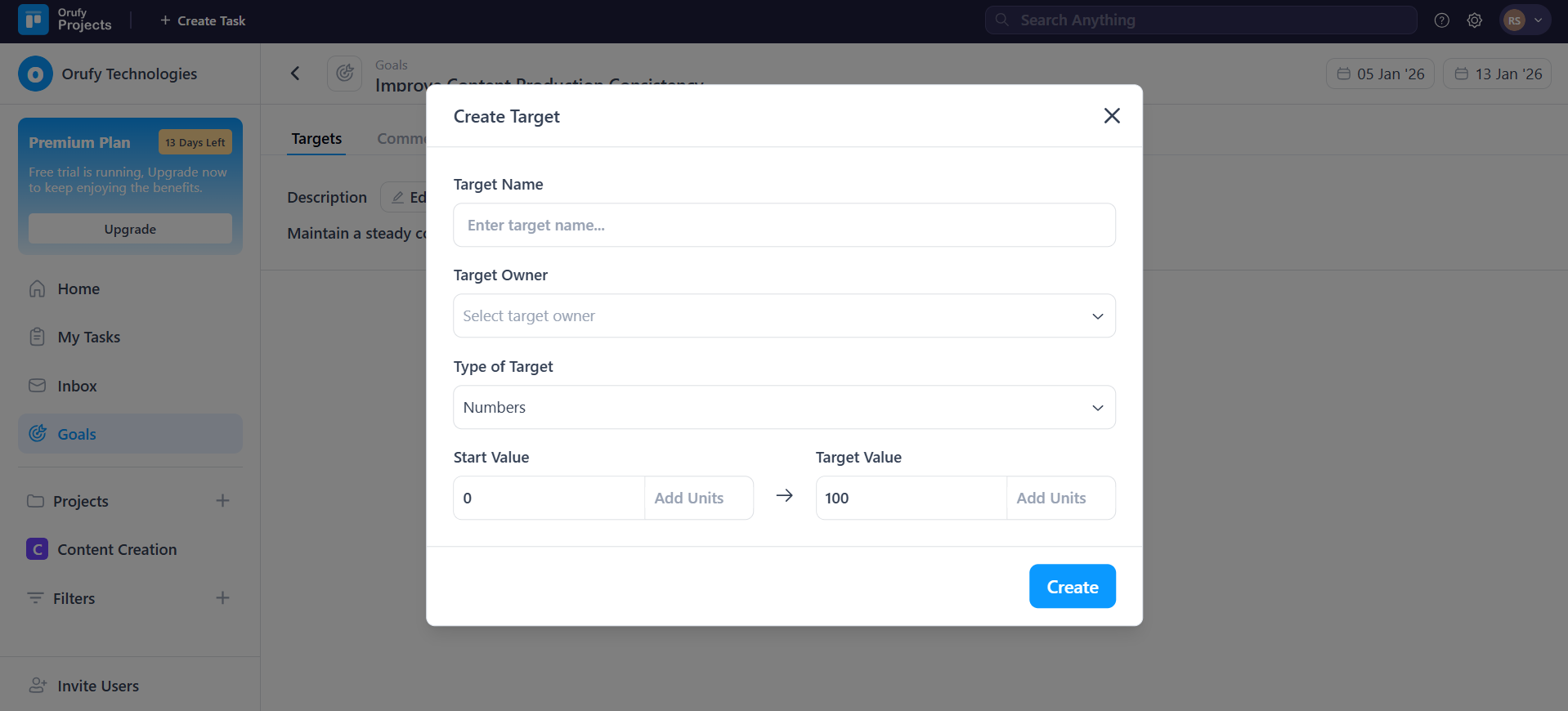The height and width of the screenshot is (711, 1568).
Task: Open the Select target owner dropdown
Action: coord(783,315)
